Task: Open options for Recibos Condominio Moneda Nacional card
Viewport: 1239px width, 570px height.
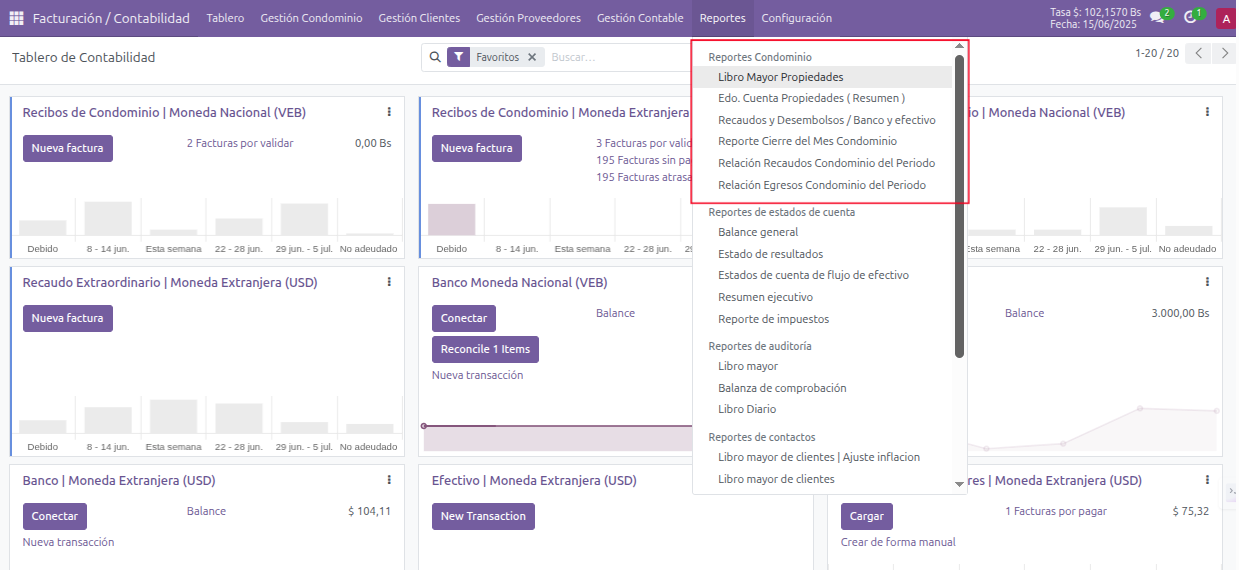Action: 389,112
